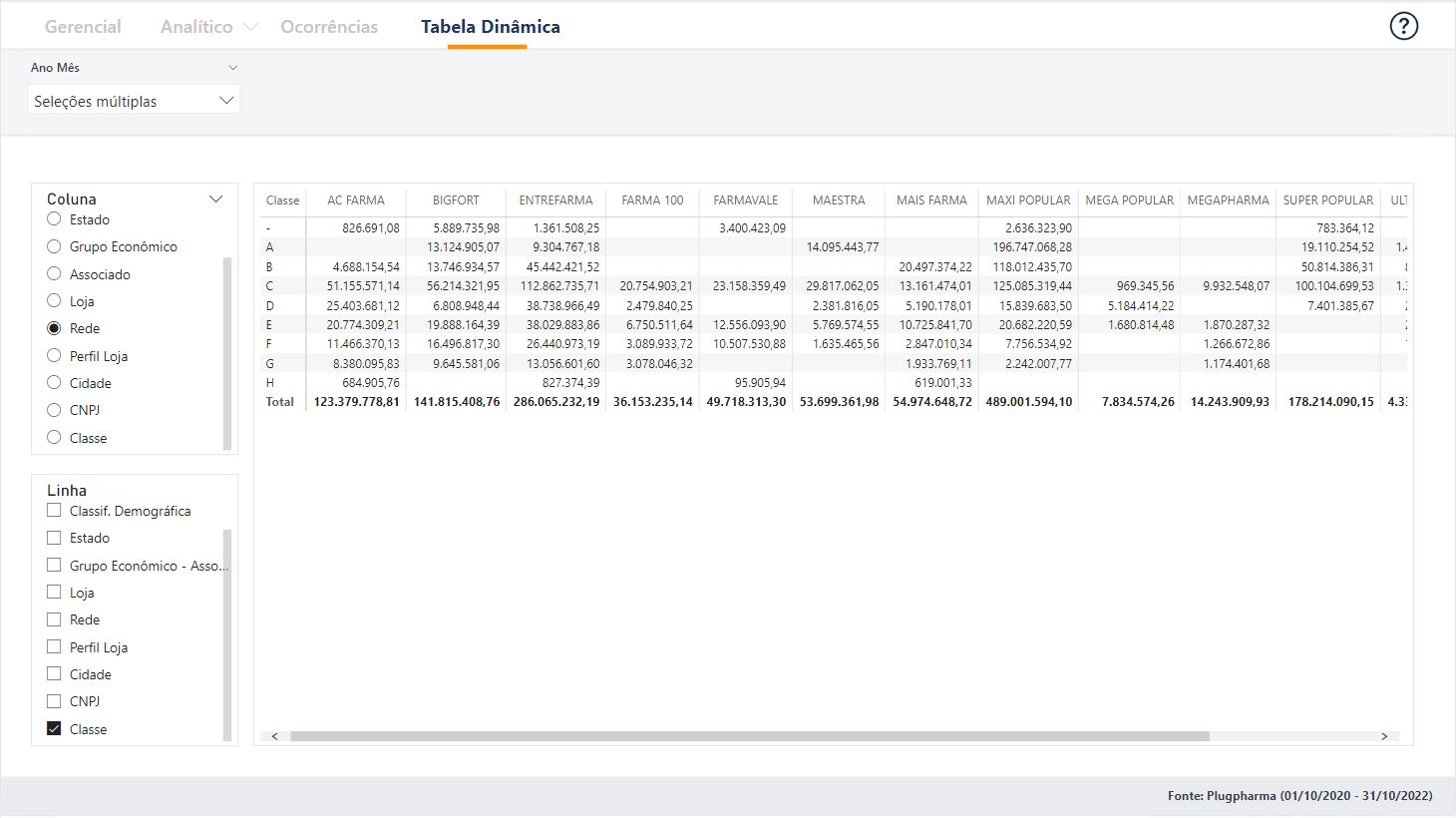This screenshot has width=1456, height=818.
Task: Sort by MAXI POPULAR column header
Action: [x=1028, y=201]
